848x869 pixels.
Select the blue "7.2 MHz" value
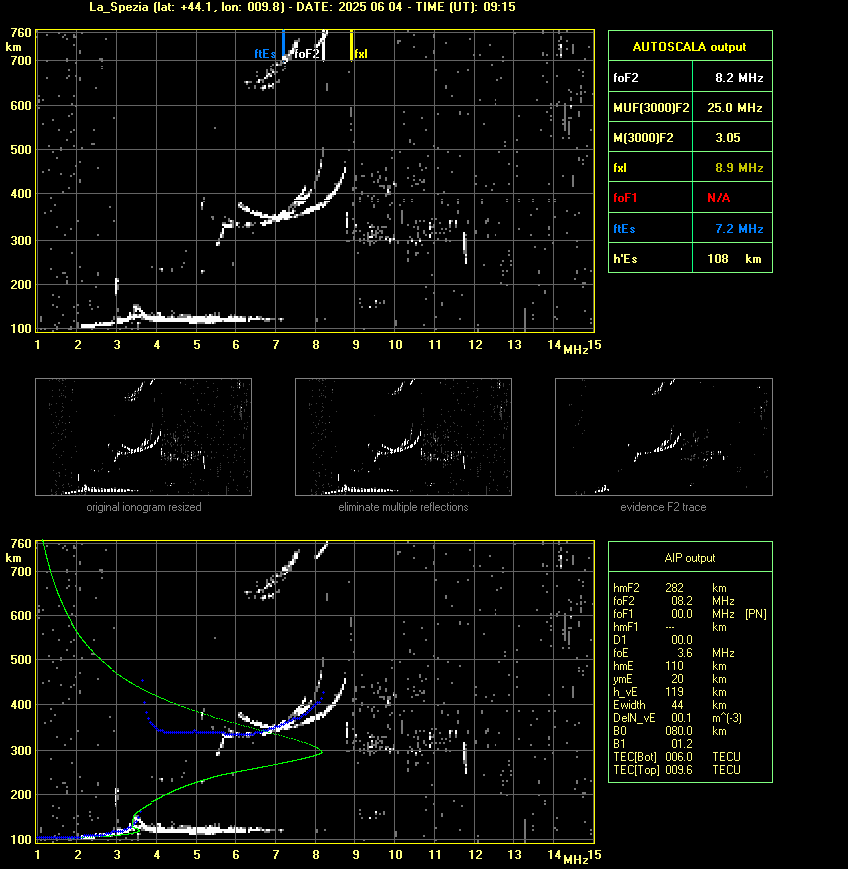(x=739, y=228)
